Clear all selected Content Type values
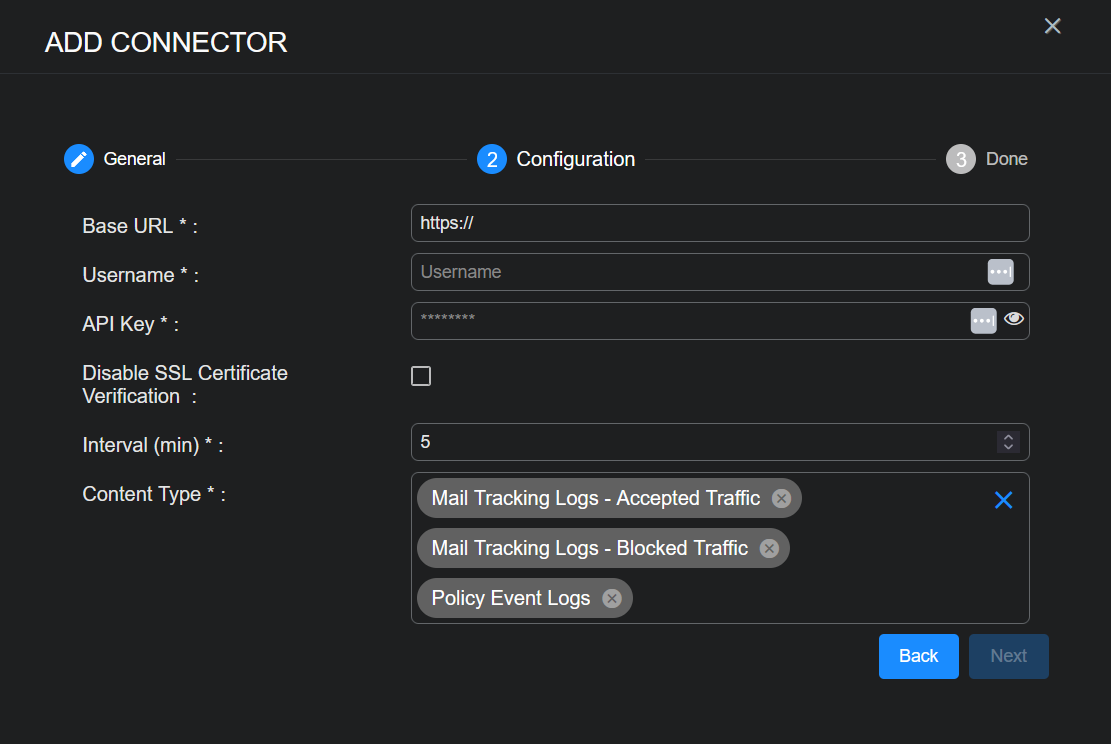This screenshot has width=1111, height=744. pyautogui.click(x=1003, y=500)
